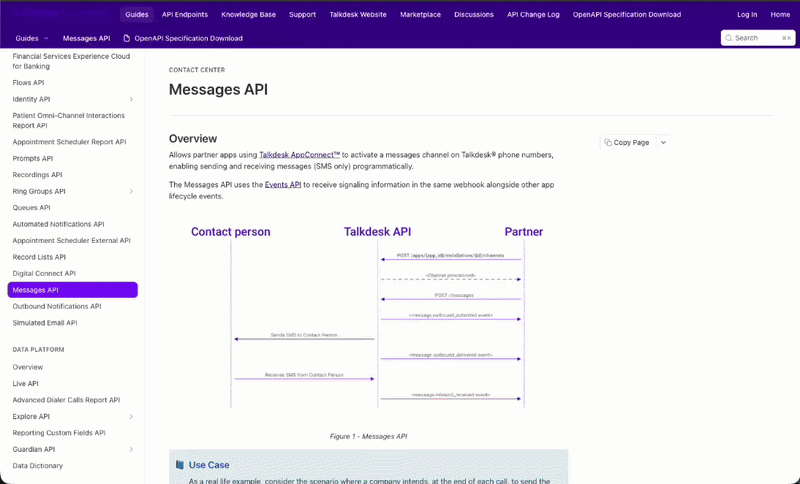This screenshot has height=484, width=800.
Task: Expand the Ring Groups API chevron
Action: pos(131,191)
